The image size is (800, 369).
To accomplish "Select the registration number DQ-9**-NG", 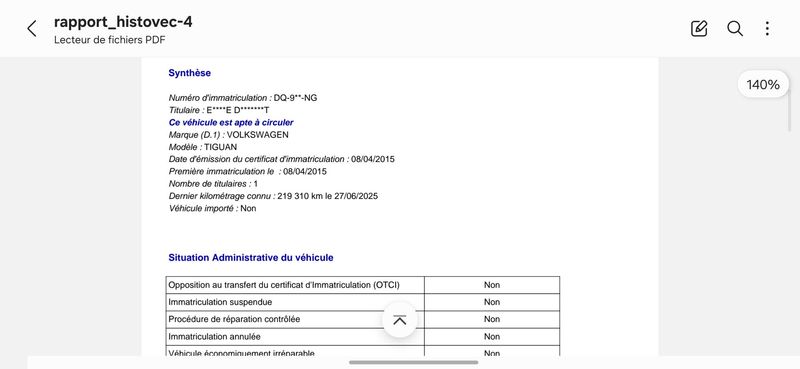I will [x=295, y=97].
